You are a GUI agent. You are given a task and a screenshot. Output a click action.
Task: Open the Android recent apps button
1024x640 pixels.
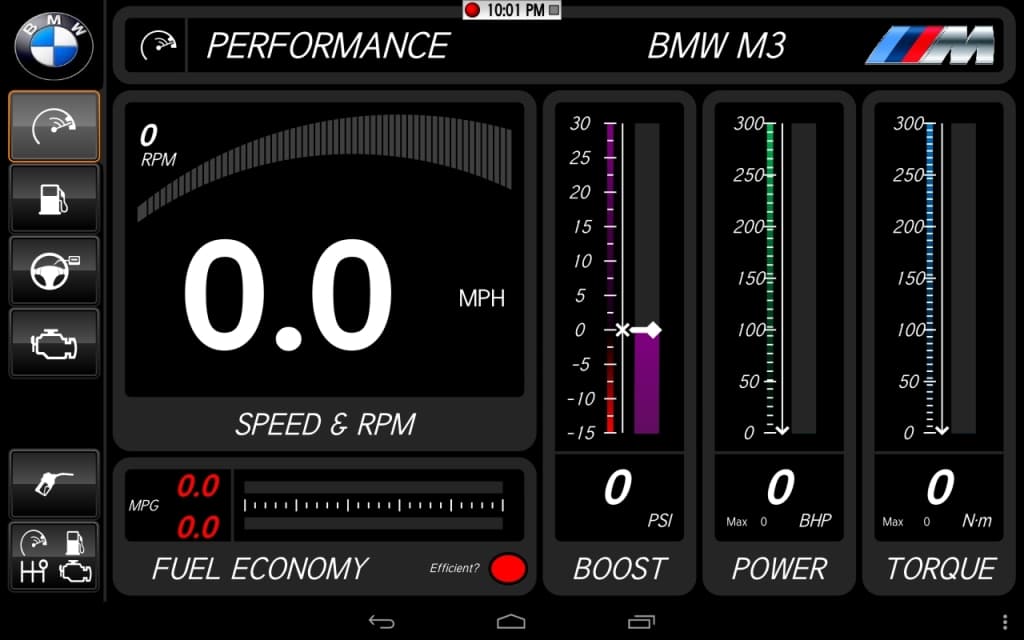pyautogui.click(x=641, y=621)
